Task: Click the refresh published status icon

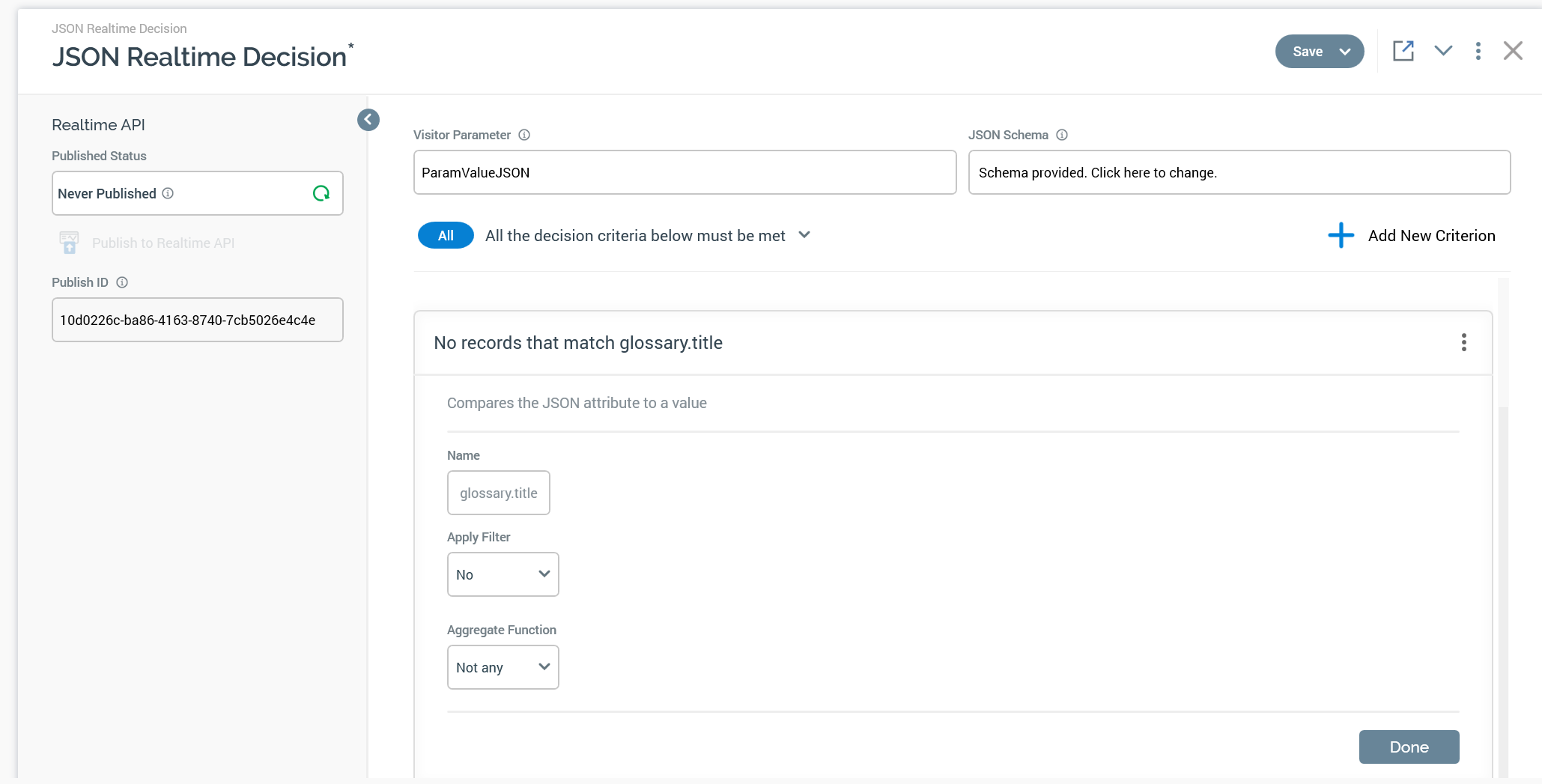Action: pyautogui.click(x=321, y=194)
